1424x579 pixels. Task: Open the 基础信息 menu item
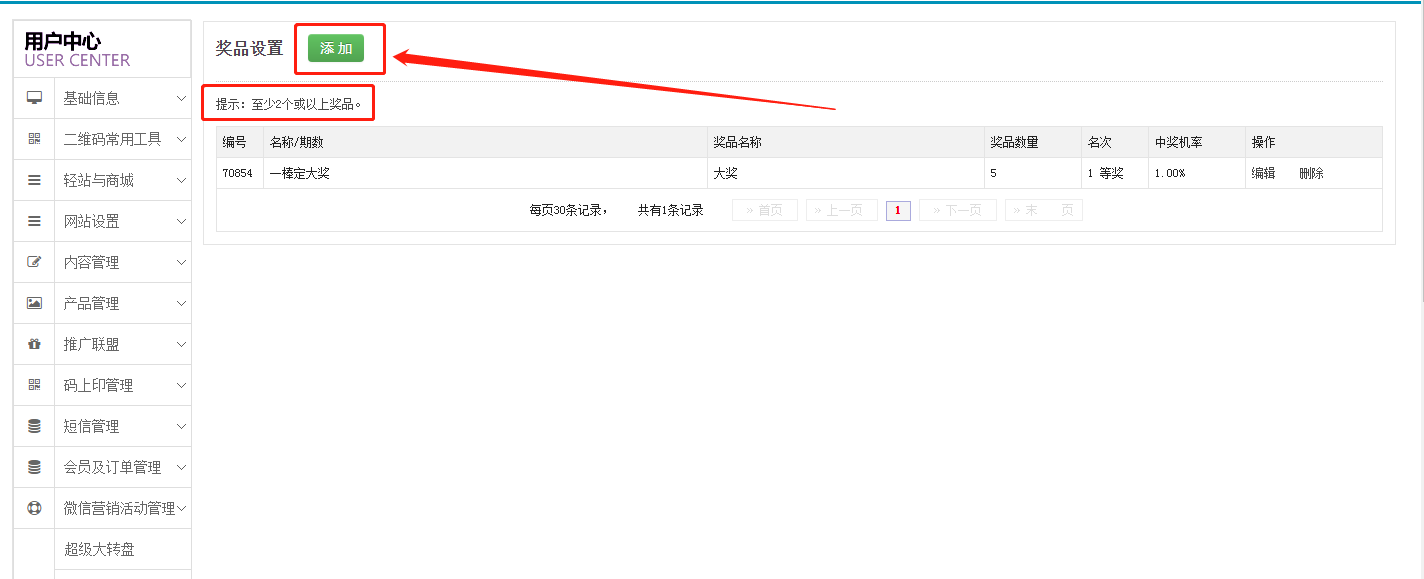click(92, 98)
